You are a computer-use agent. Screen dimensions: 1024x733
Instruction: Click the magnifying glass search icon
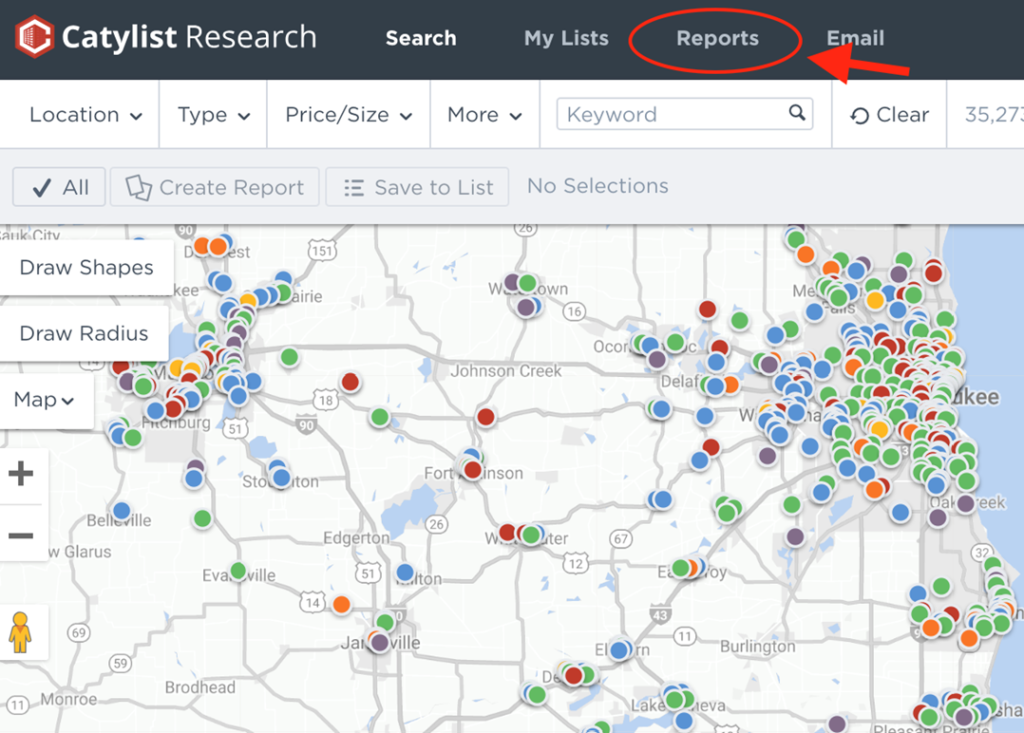(797, 113)
